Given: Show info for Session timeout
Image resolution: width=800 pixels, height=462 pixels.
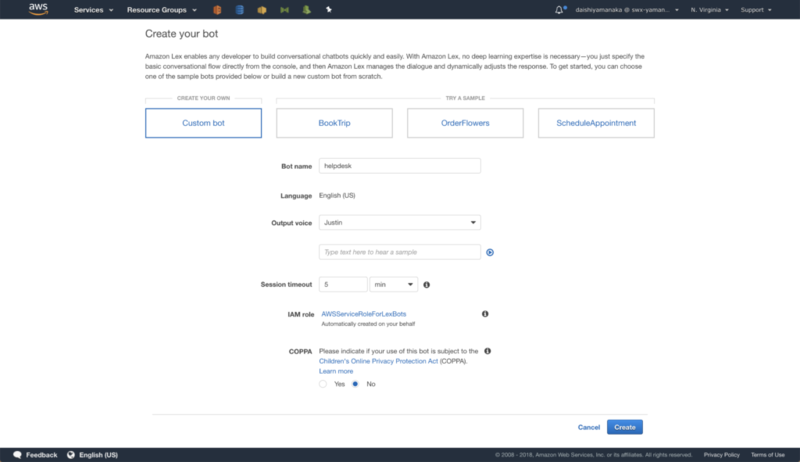Looking at the screenshot, I should [427, 285].
